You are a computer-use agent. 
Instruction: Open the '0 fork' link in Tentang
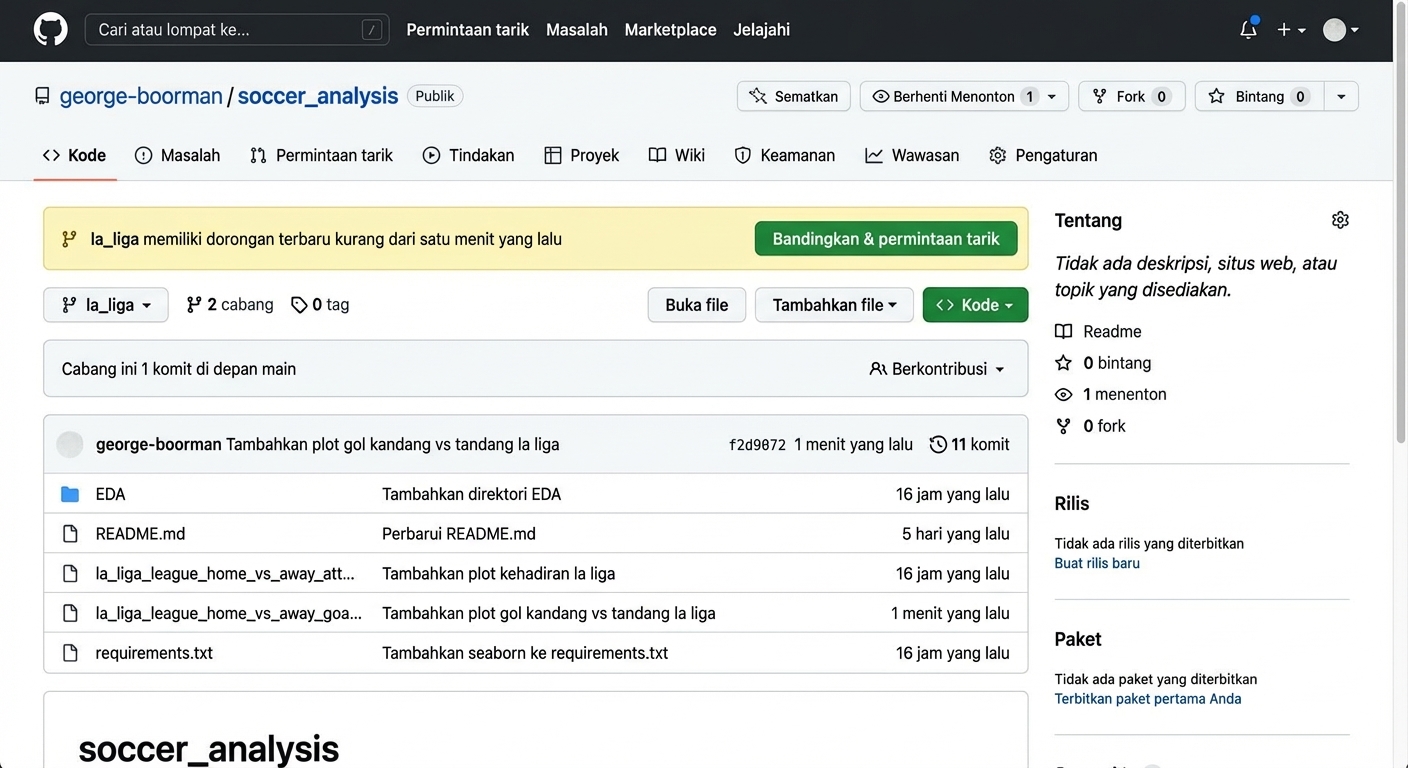tap(1091, 426)
